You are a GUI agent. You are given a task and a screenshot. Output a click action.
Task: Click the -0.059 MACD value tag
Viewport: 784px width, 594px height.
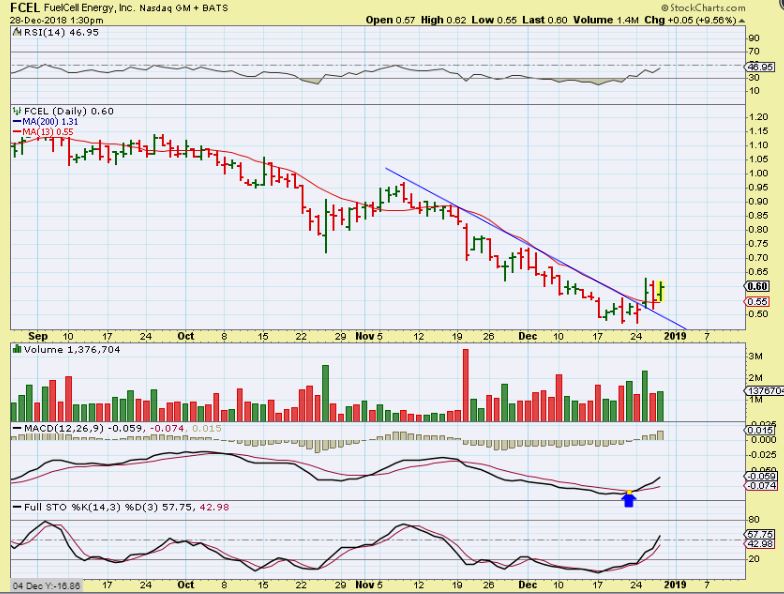(x=761, y=476)
